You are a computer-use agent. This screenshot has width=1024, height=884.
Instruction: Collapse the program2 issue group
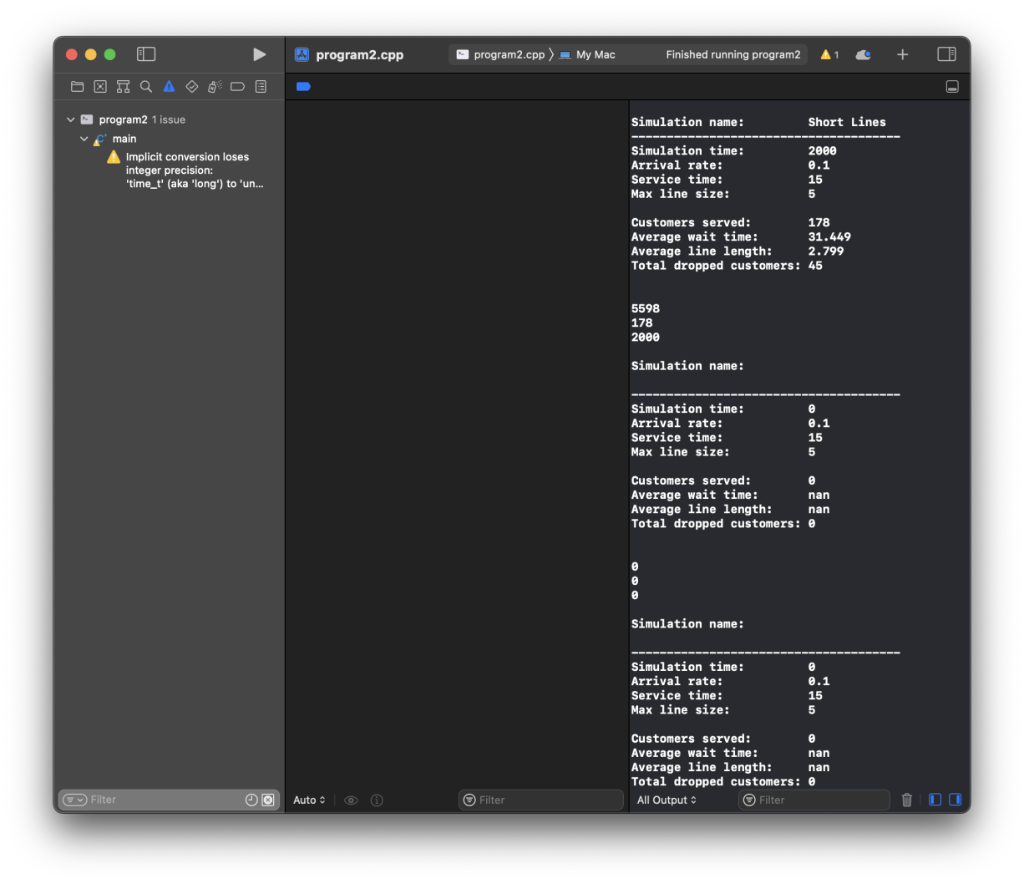click(x=71, y=119)
